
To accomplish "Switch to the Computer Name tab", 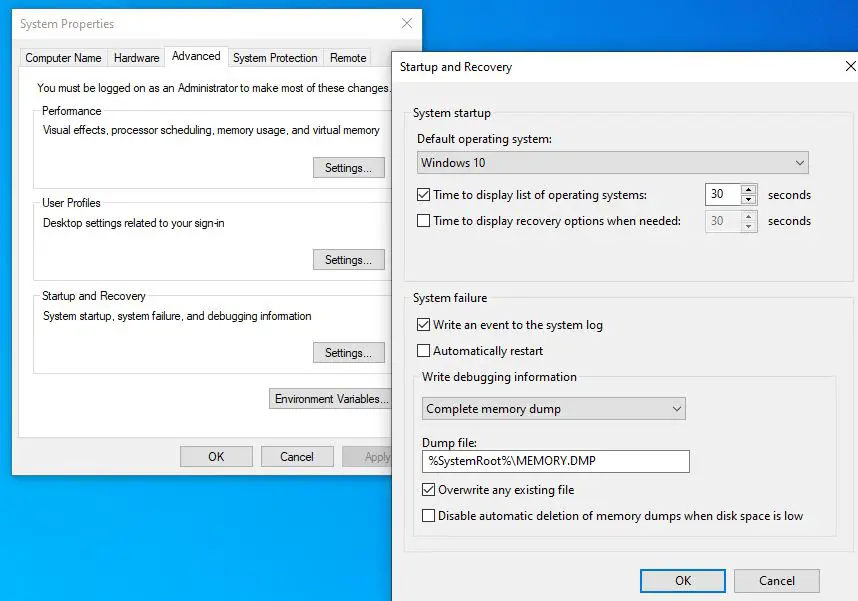I will [63, 58].
